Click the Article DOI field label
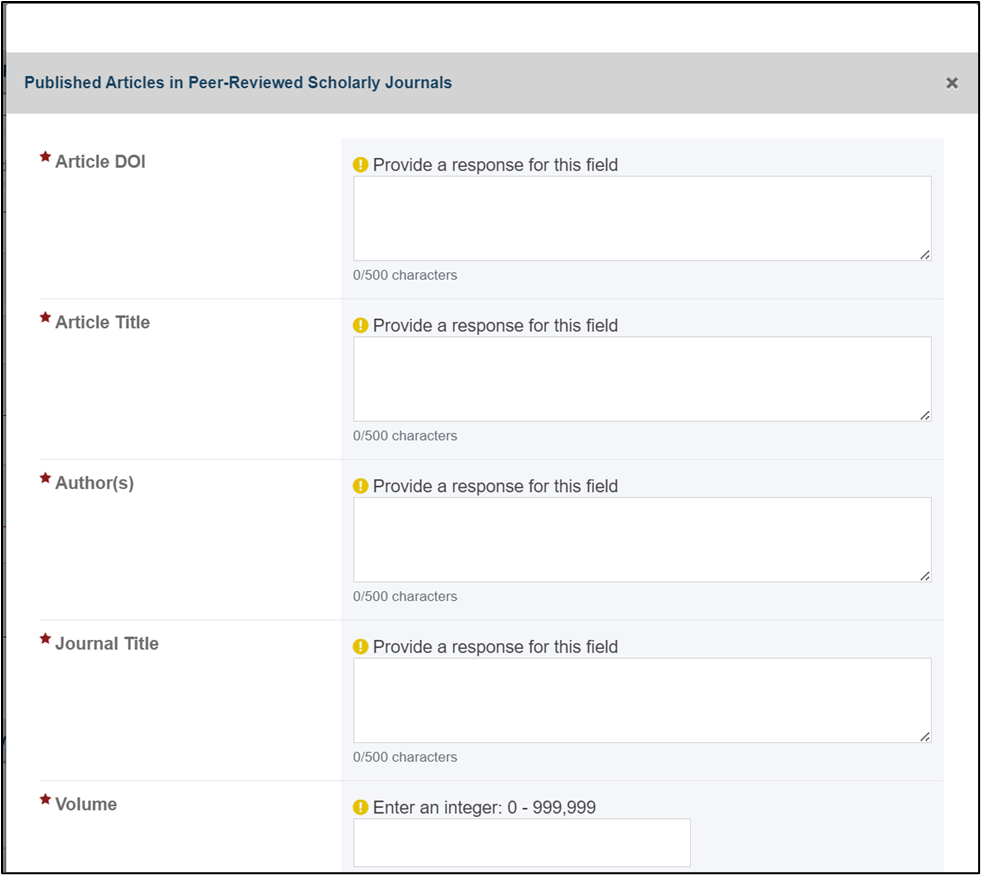The width and height of the screenshot is (981, 875). [100, 161]
